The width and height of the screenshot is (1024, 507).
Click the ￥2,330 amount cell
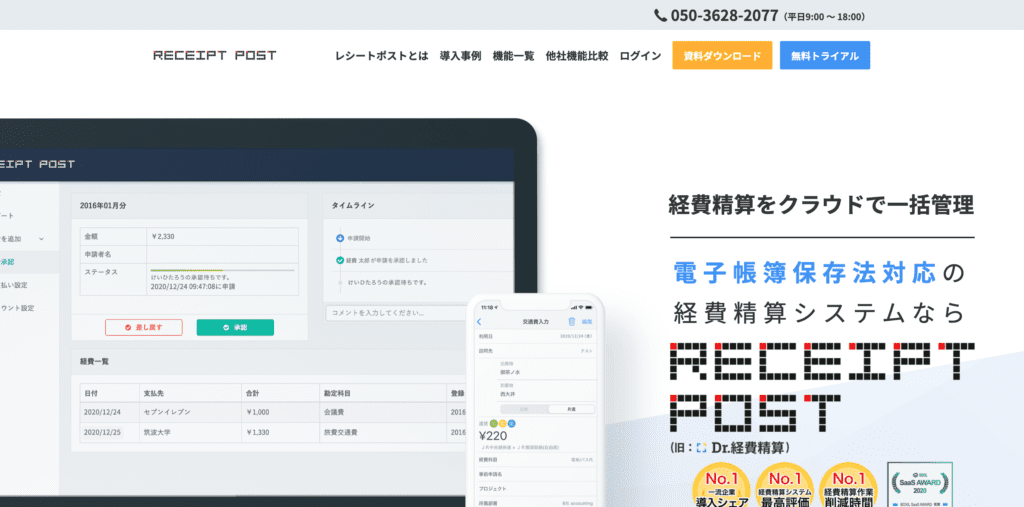click(222, 236)
